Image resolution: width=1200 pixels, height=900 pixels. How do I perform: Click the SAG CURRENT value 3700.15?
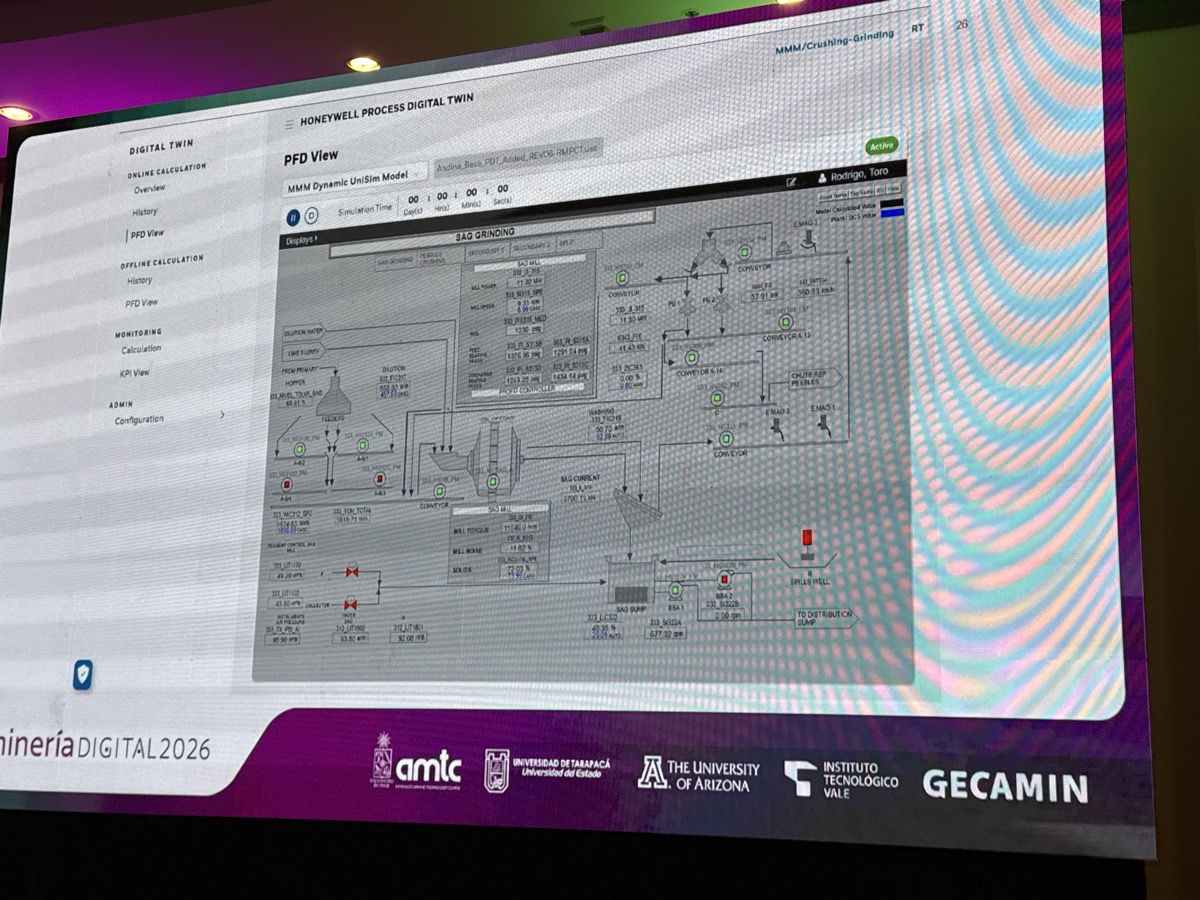581,499
